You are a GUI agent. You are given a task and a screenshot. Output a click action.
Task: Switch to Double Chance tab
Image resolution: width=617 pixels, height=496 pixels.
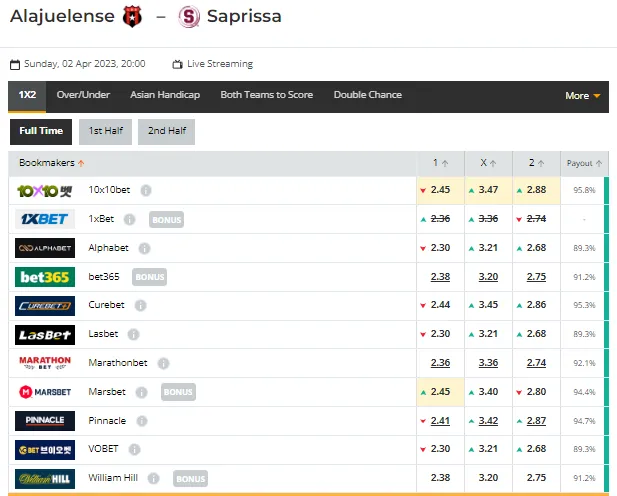point(368,95)
